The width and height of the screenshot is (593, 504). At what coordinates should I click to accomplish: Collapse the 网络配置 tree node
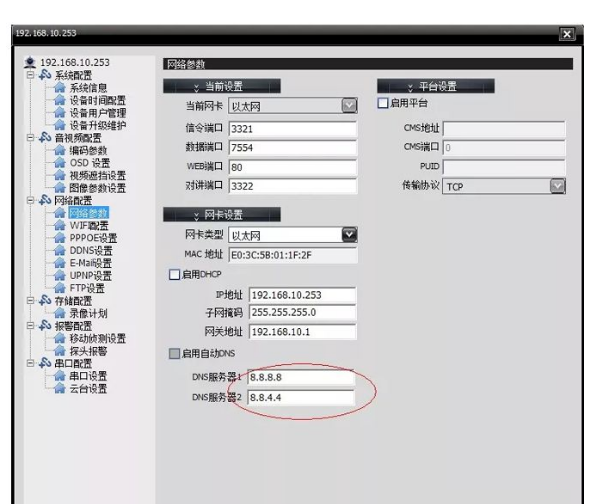point(30,200)
